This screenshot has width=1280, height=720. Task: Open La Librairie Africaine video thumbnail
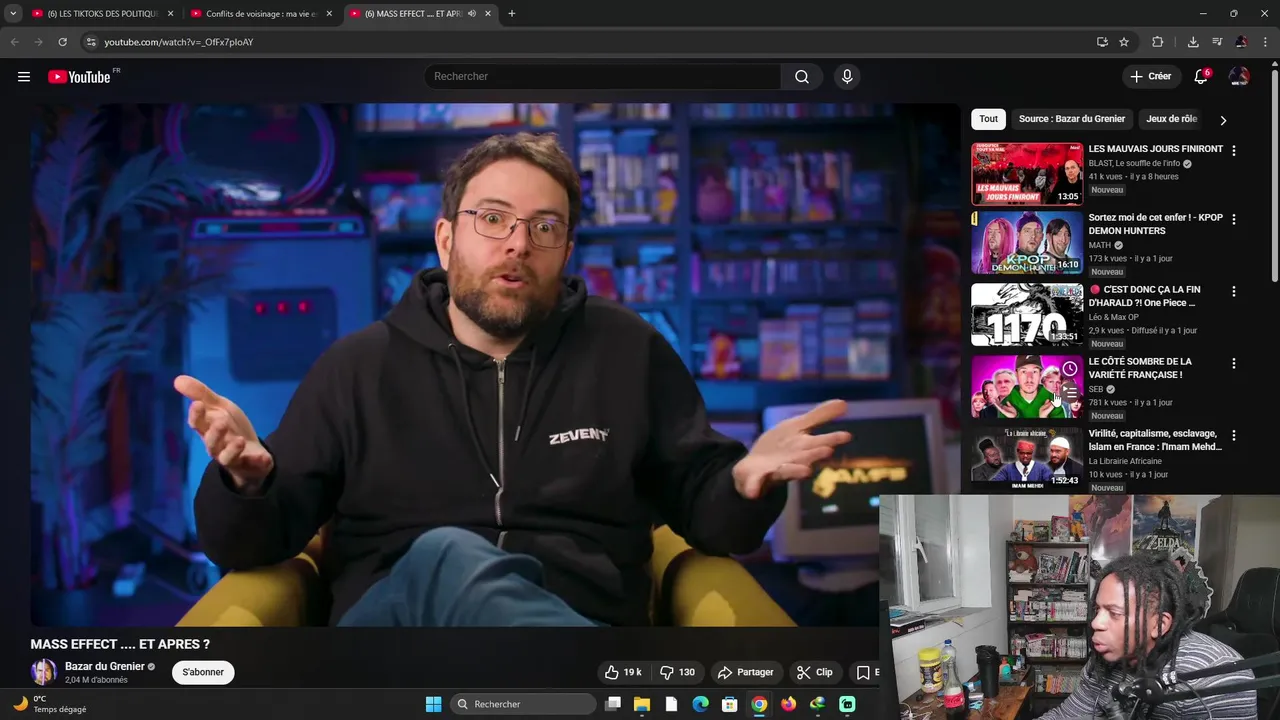pyautogui.click(x=1027, y=458)
